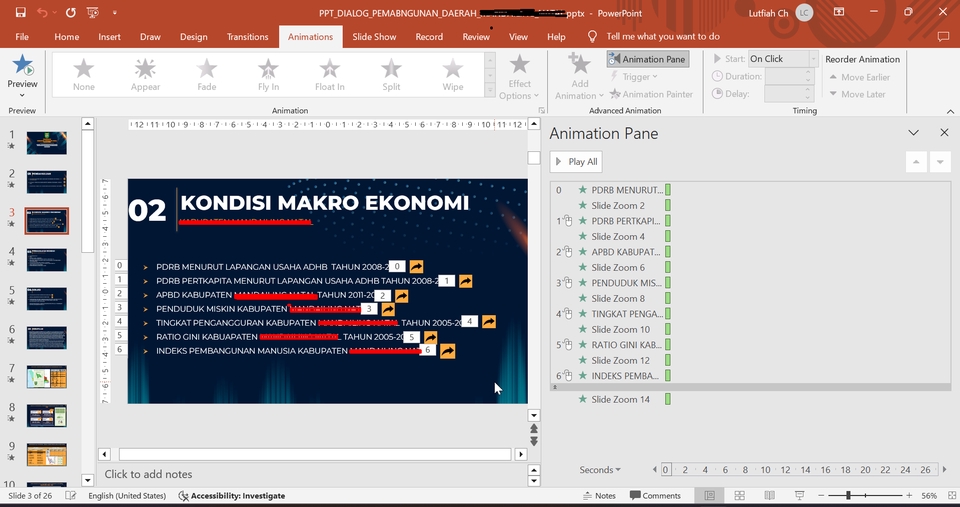Open accessibility checker from status bar

pyautogui.click(x=231, y=496)
